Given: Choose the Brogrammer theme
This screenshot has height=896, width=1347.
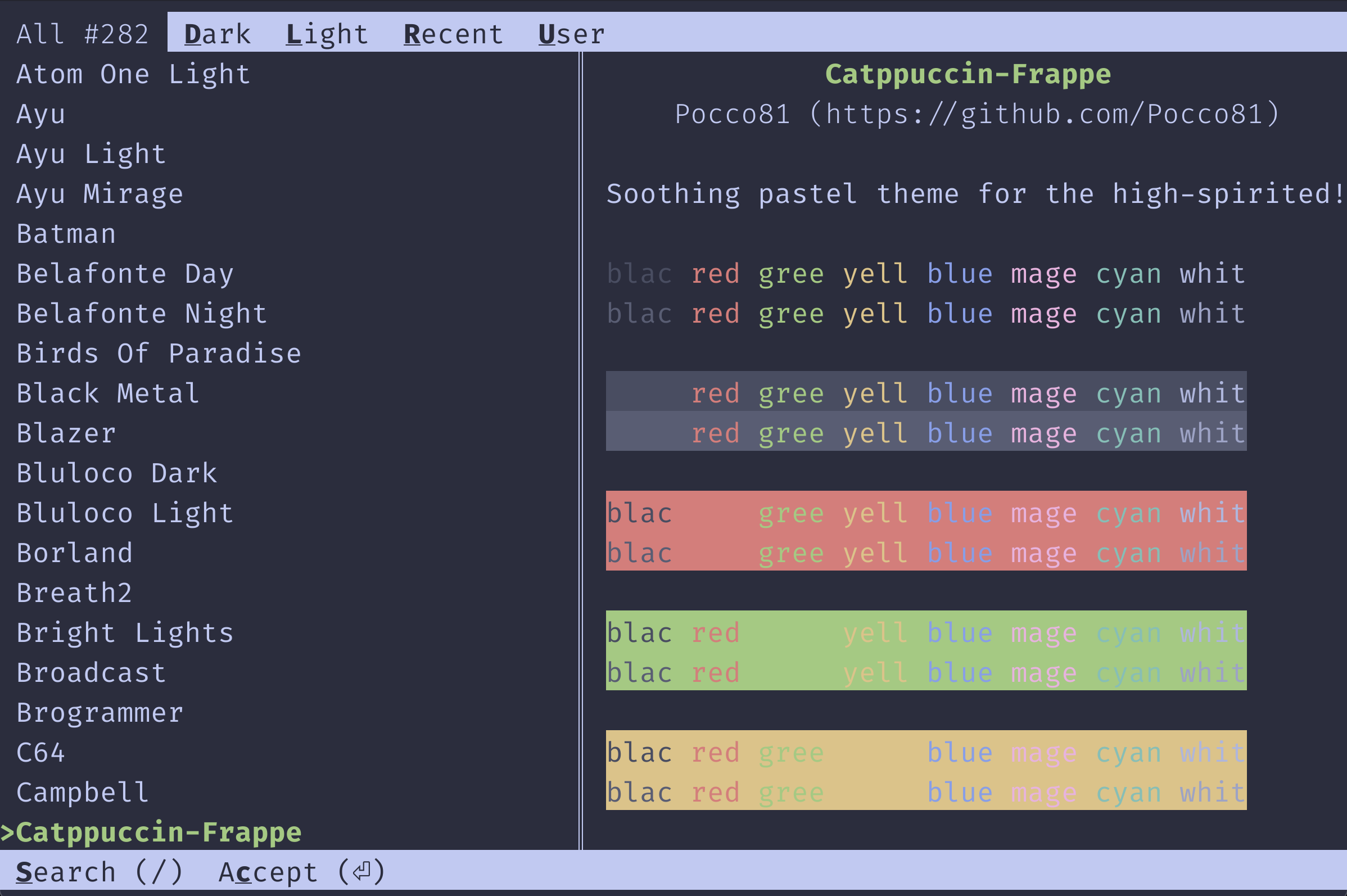Looking at the screenshot, I should point(100,713).
